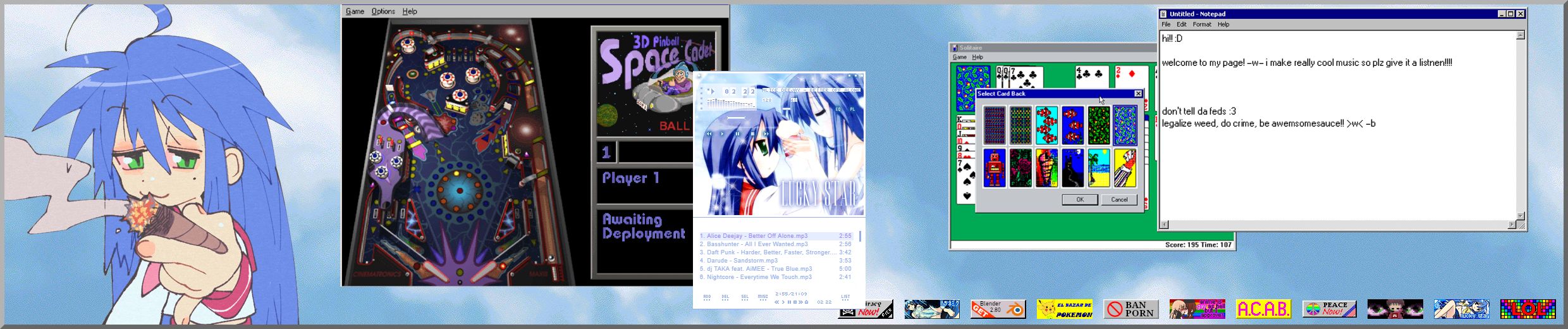Open the Help menu in Solitaire
This screenshot has height=329, width=1568.
[977, 57]
